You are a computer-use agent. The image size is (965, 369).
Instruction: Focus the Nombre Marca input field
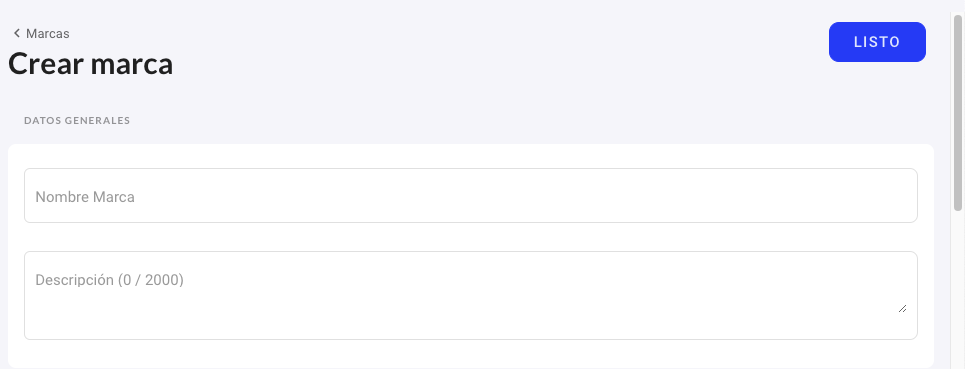471,196
